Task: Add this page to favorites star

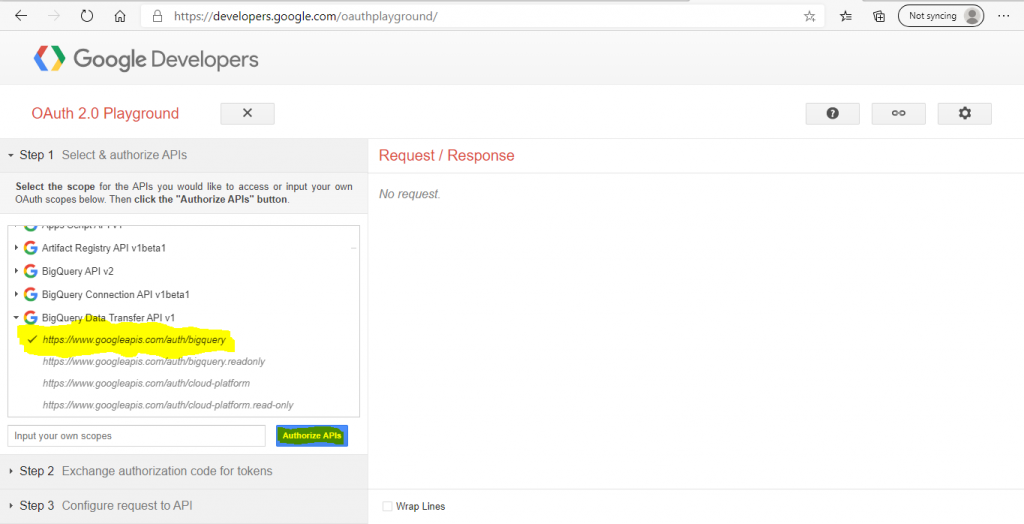Action: pos(810,16)
